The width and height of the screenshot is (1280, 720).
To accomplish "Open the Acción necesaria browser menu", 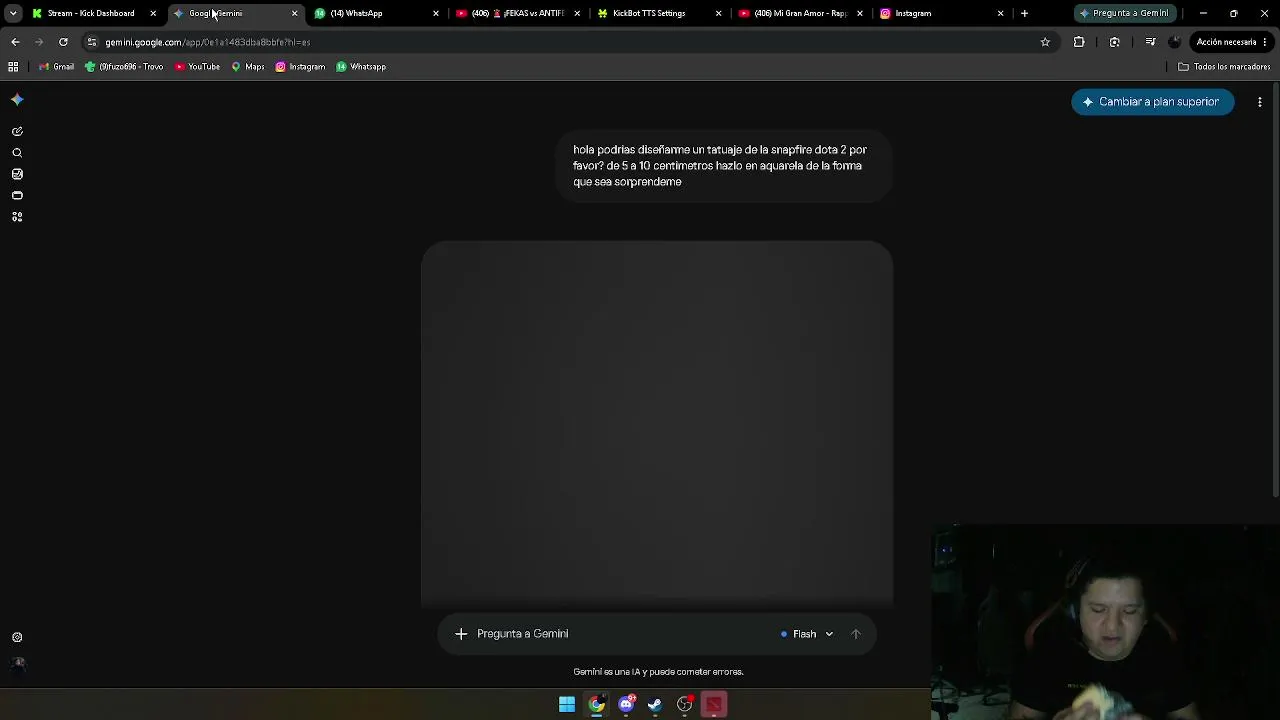I will click(x=1232, y=42).
